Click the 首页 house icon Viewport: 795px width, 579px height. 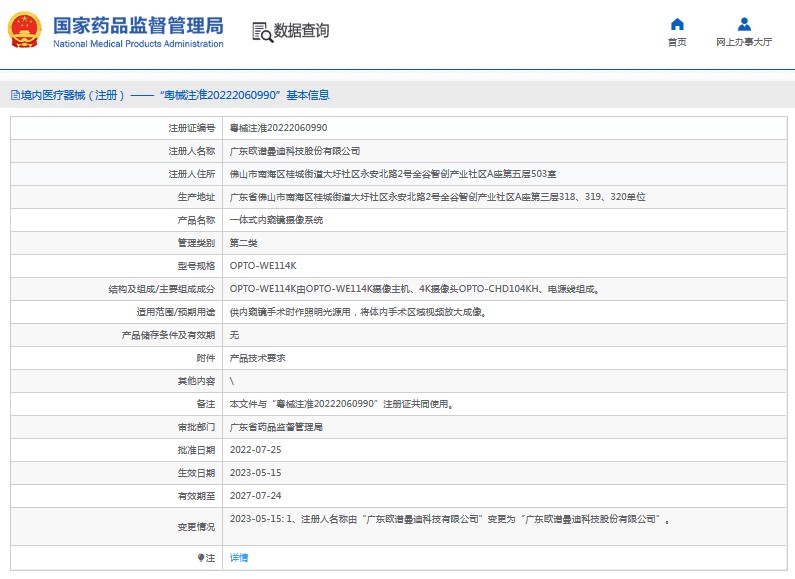[677, 24]
